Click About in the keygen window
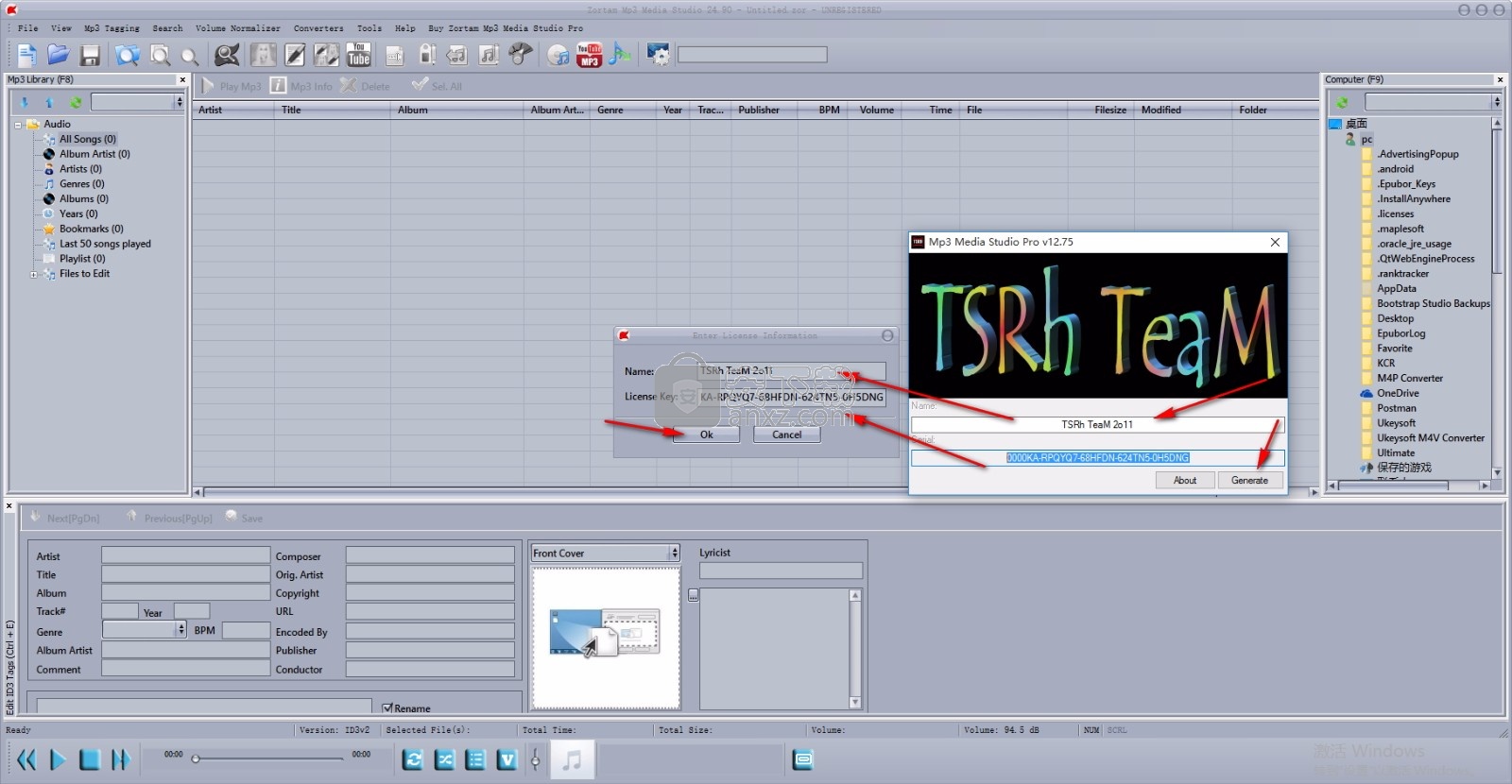The image size is (1512, 784). tap(1185, 480)
